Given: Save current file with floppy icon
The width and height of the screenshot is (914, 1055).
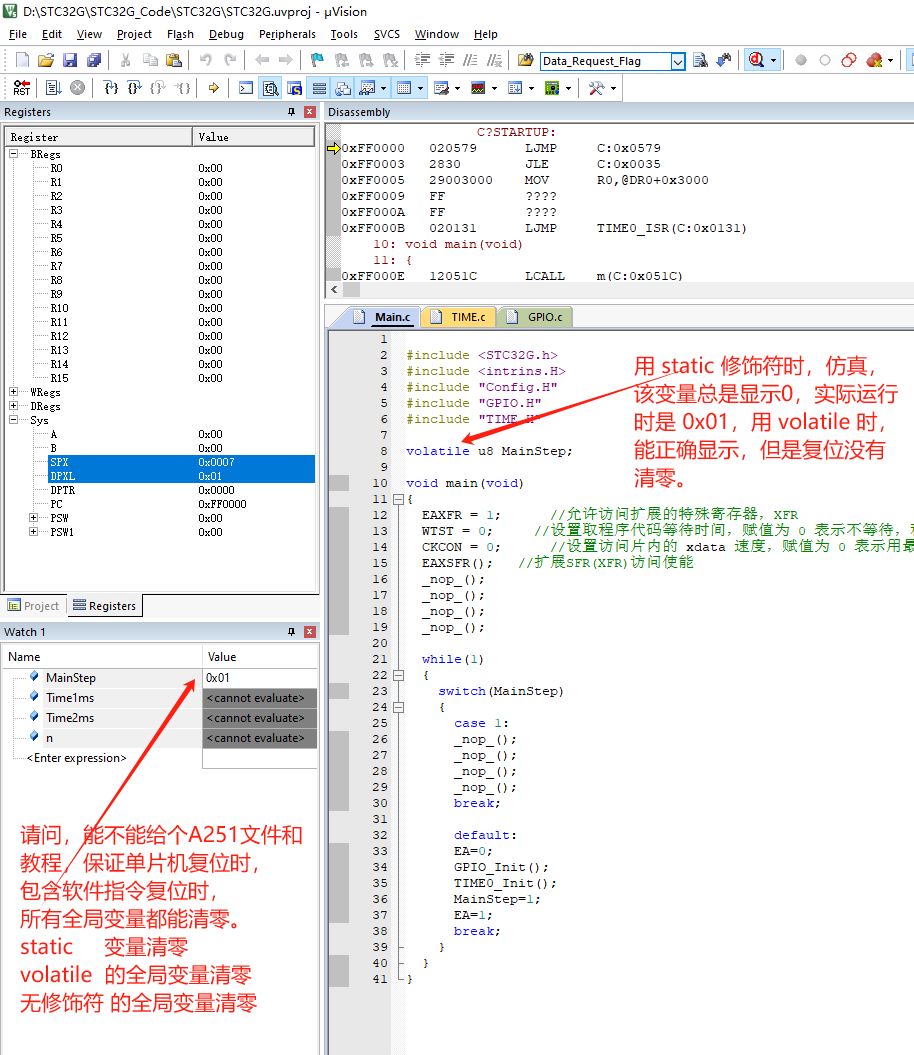Looking at the screenshot, I should pos(70,61).
